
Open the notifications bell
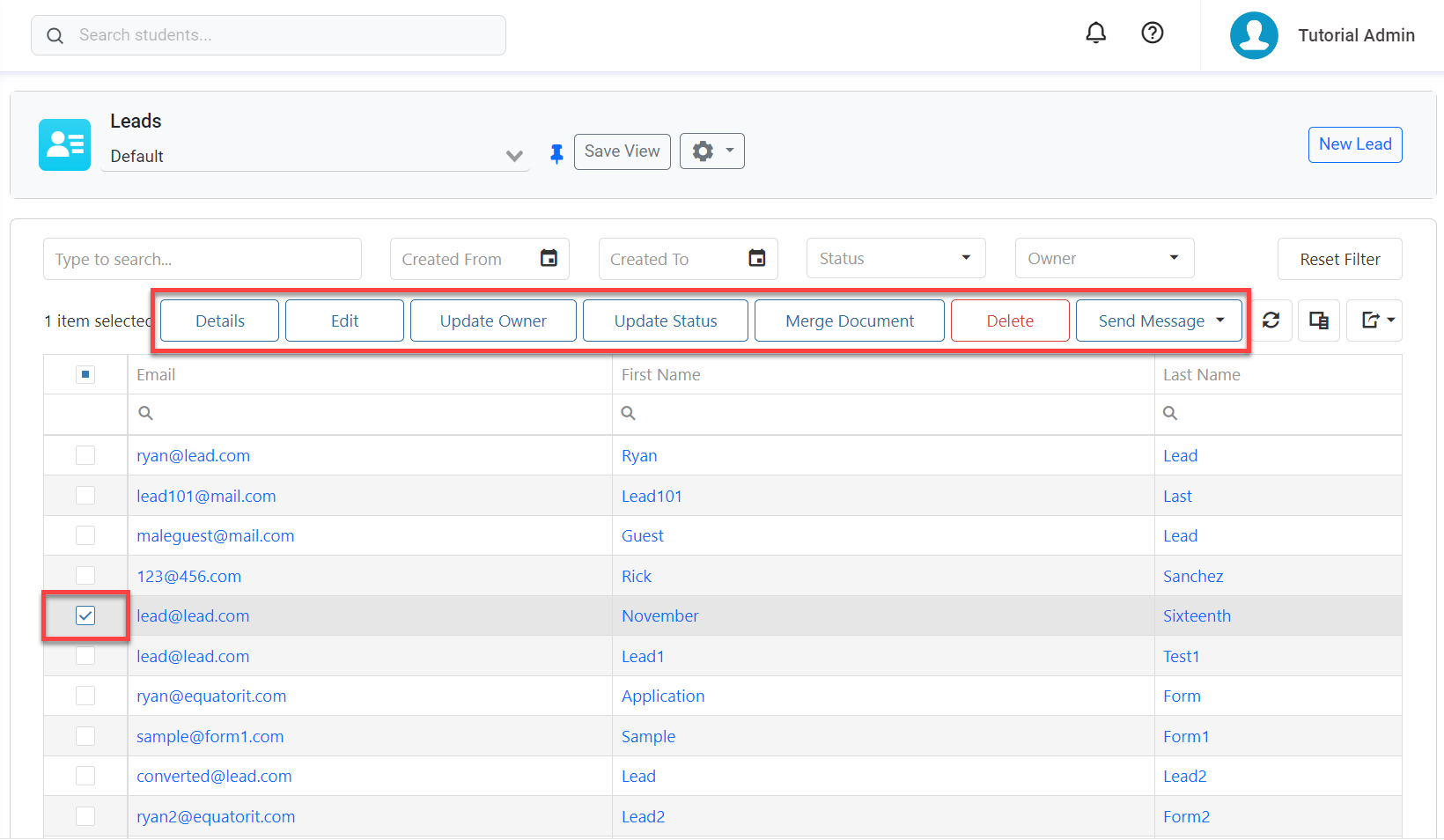[1095, 33]
